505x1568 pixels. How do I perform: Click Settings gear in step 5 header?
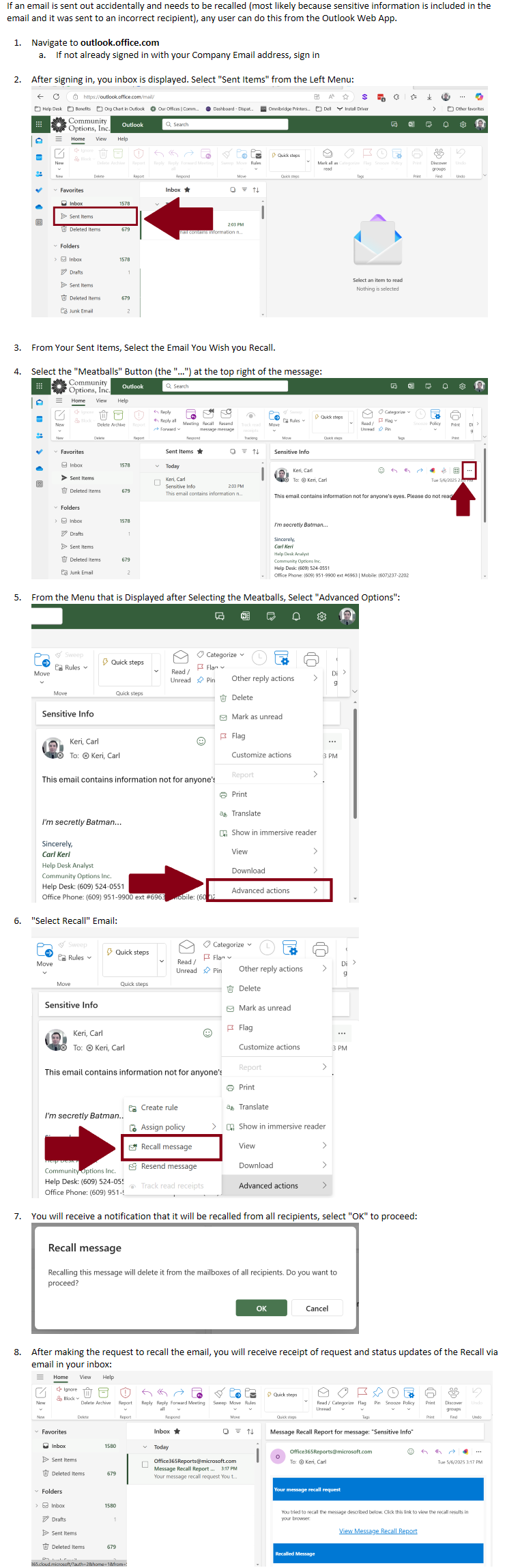coord(321,616)
